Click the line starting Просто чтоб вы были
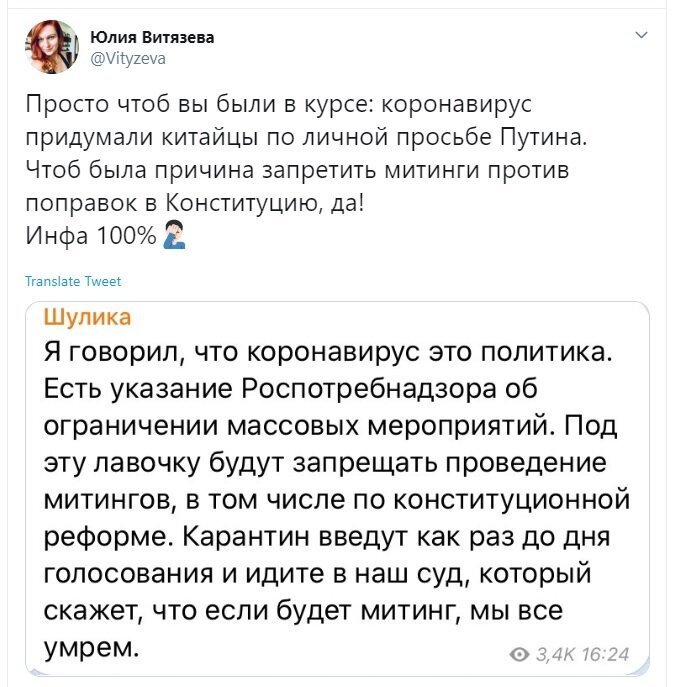 pyautogui.click(x=279, y=104)
